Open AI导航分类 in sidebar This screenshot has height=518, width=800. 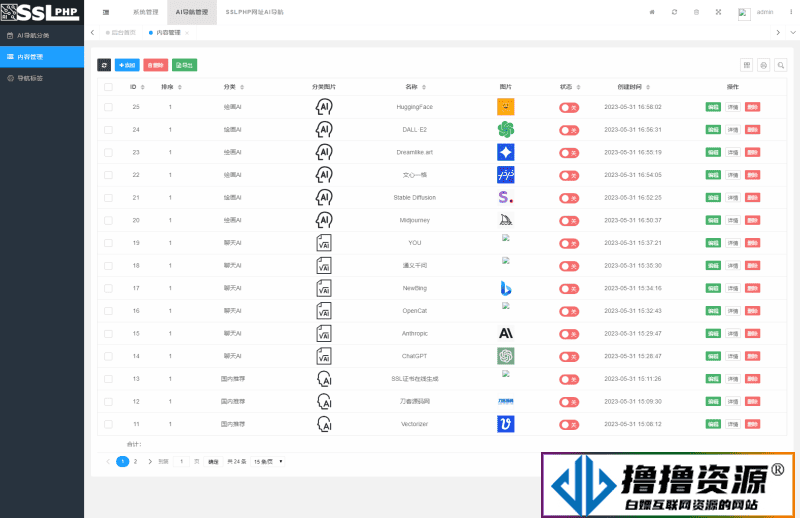pyautogui.click(x=42, y=36)
